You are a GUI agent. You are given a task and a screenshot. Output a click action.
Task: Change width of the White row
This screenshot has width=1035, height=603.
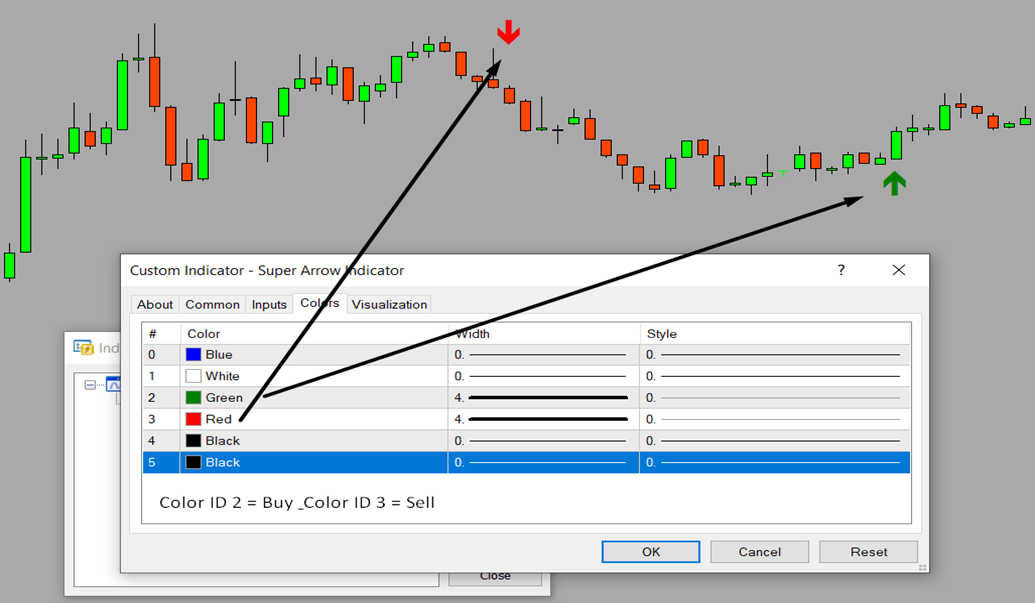coord(543,376)
